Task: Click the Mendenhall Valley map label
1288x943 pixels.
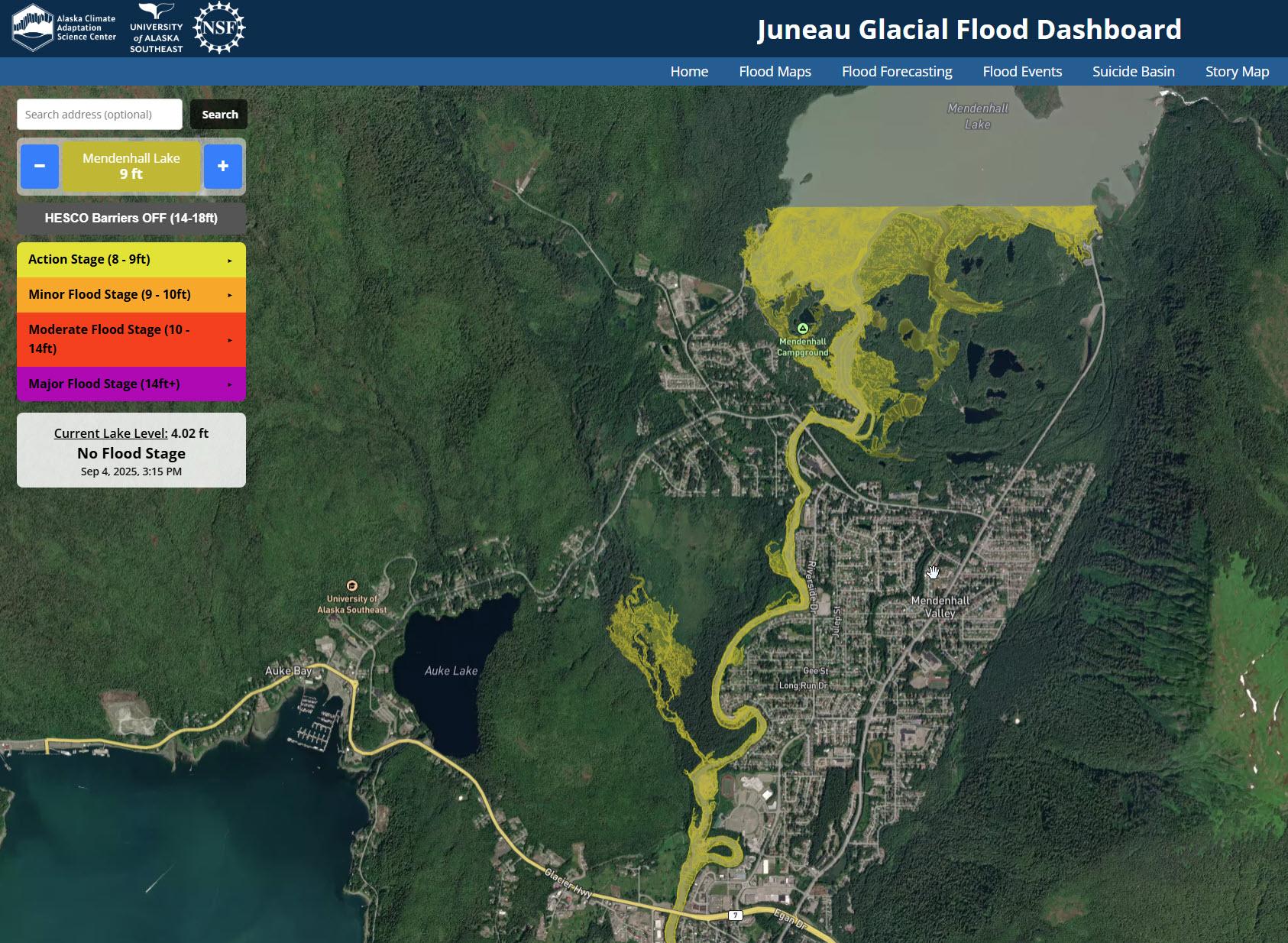Action: tap(940, 607)
